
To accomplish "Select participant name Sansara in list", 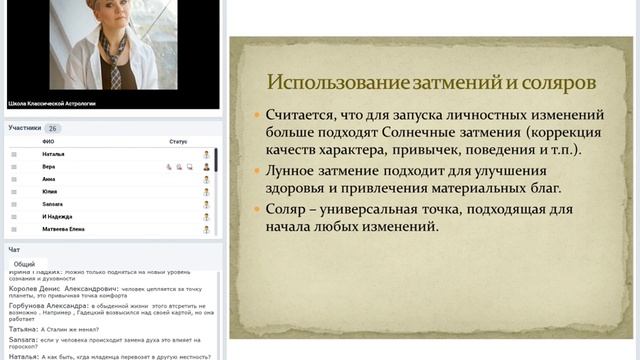I will (x=52, y=204).
